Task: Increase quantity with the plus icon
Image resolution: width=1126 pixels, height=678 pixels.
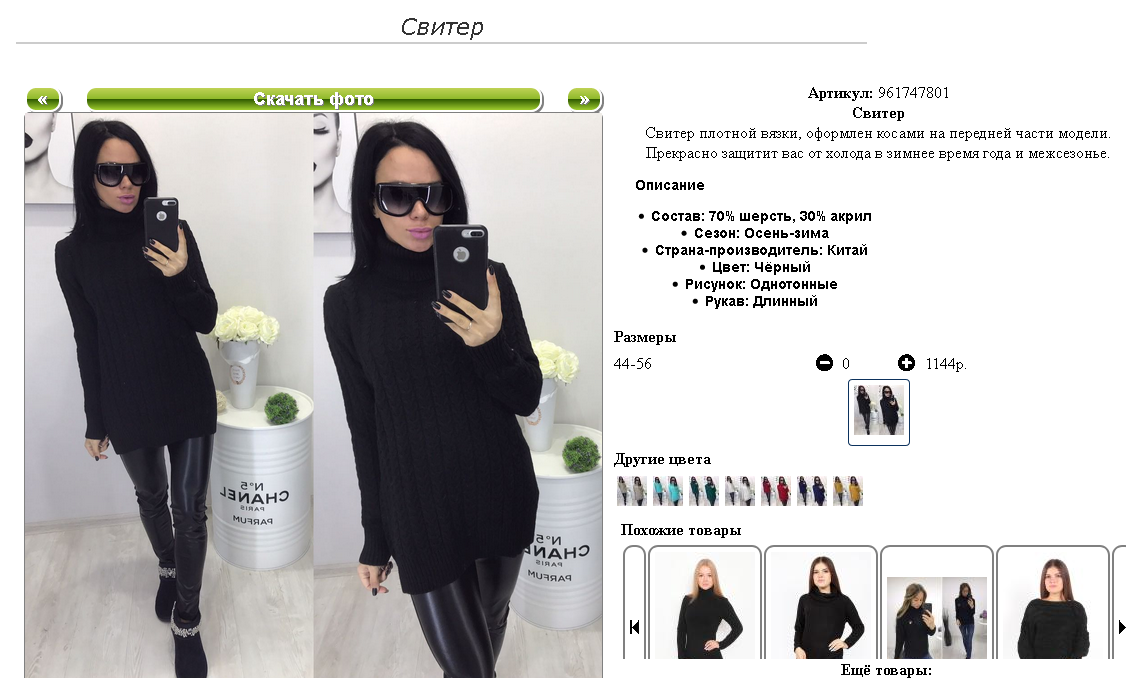Action: [907, 363]
